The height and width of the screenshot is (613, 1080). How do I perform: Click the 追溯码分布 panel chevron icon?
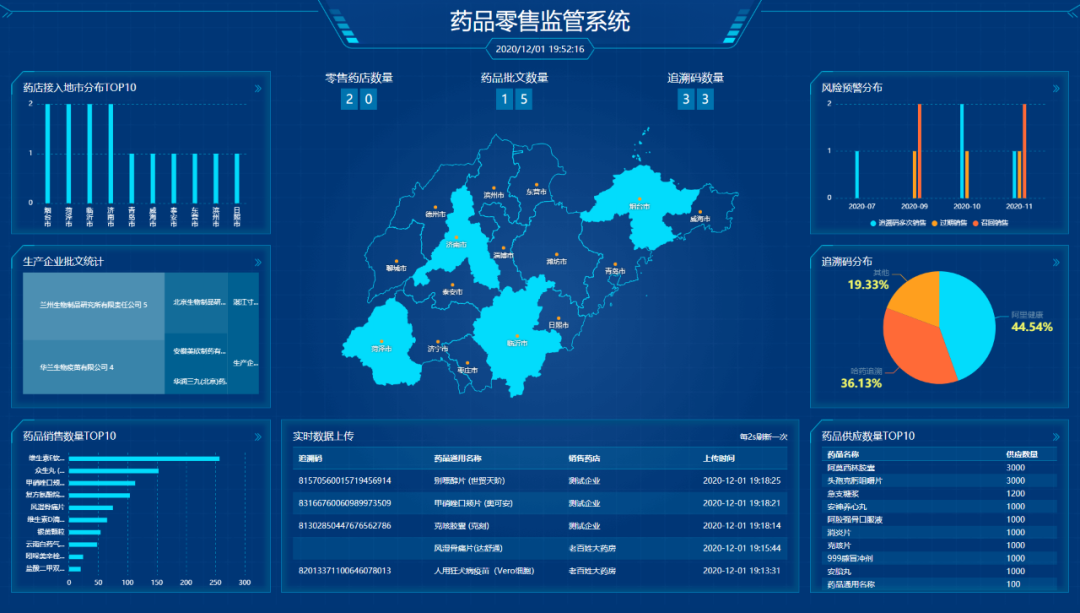coord(1057,262)
